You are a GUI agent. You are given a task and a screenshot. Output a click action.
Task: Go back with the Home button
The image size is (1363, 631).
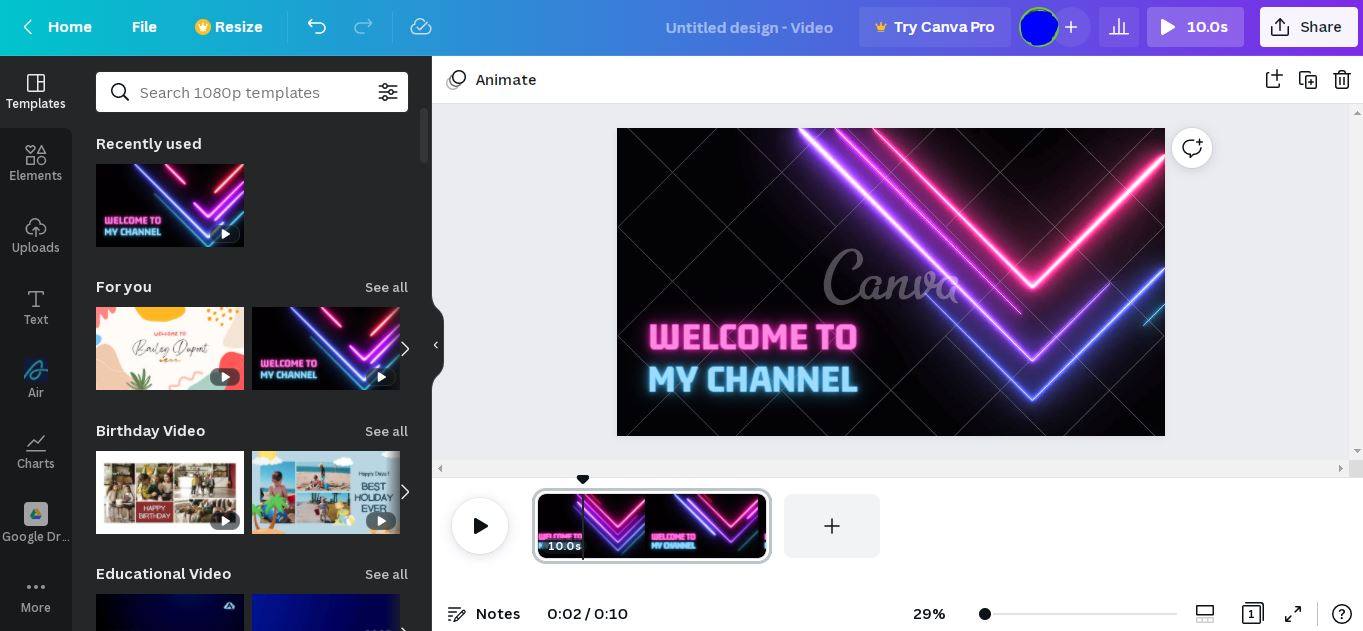tap(57, 27)
